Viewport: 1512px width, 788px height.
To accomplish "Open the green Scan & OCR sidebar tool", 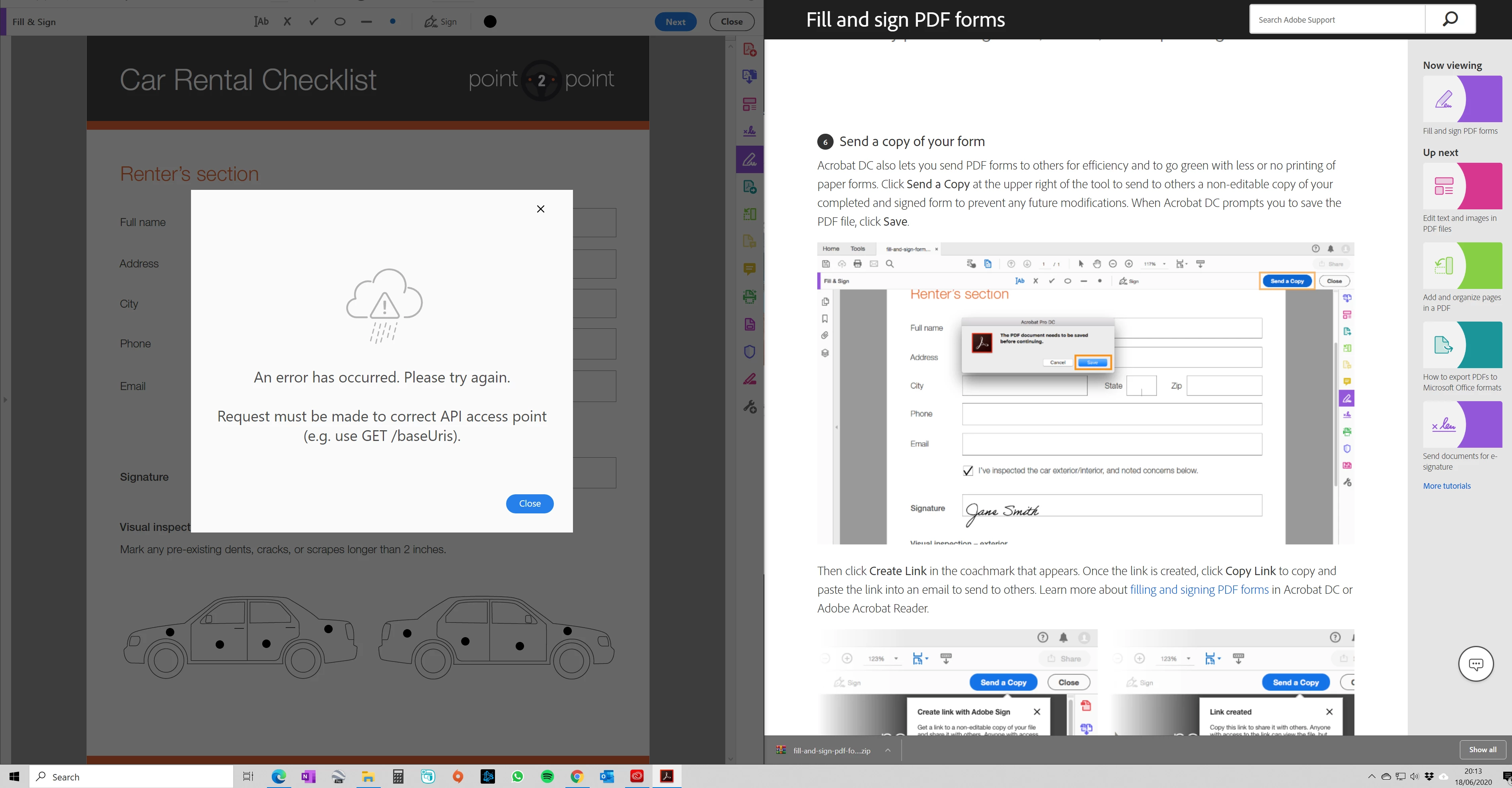I will pos(750,296).
